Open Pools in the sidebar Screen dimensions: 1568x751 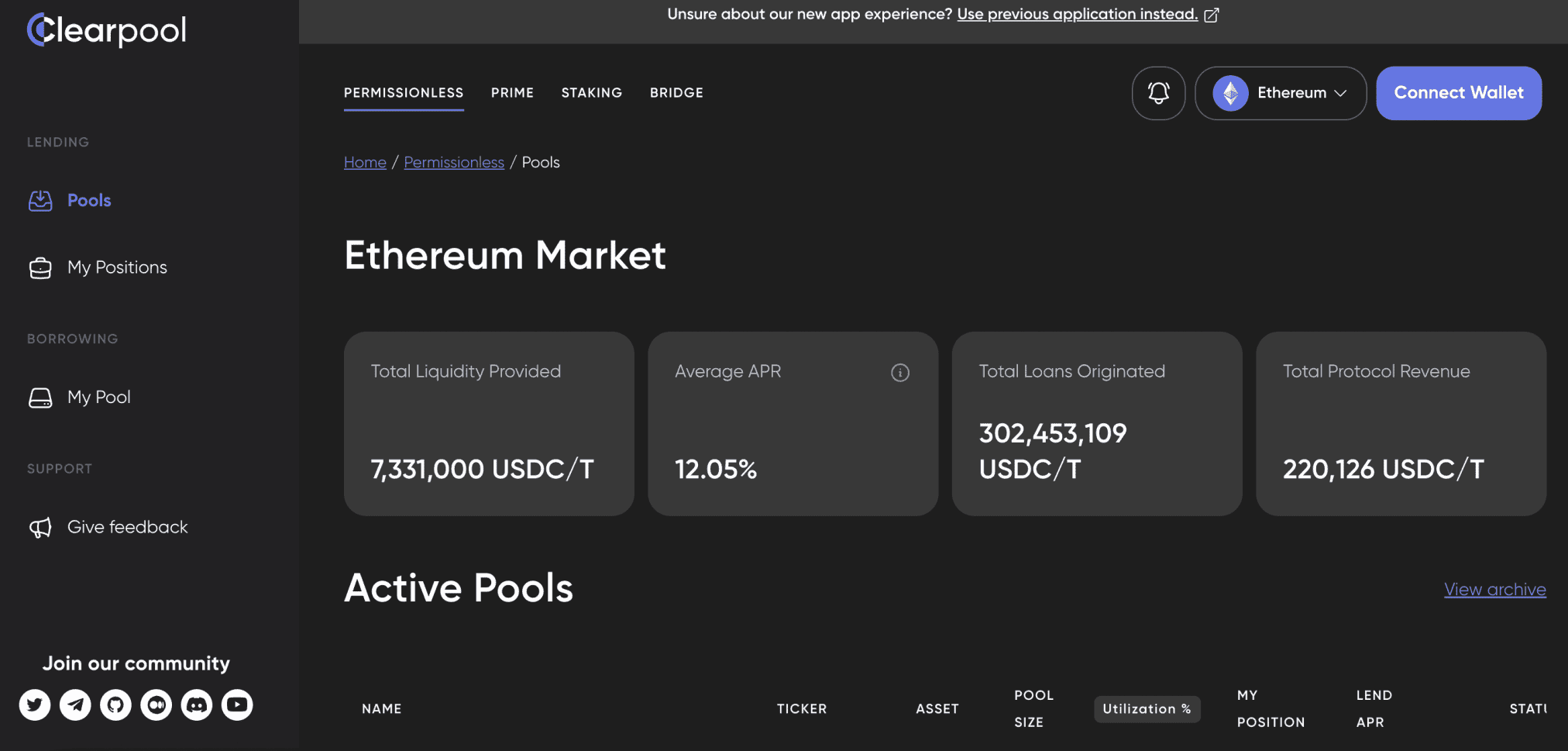coord(89,201)
